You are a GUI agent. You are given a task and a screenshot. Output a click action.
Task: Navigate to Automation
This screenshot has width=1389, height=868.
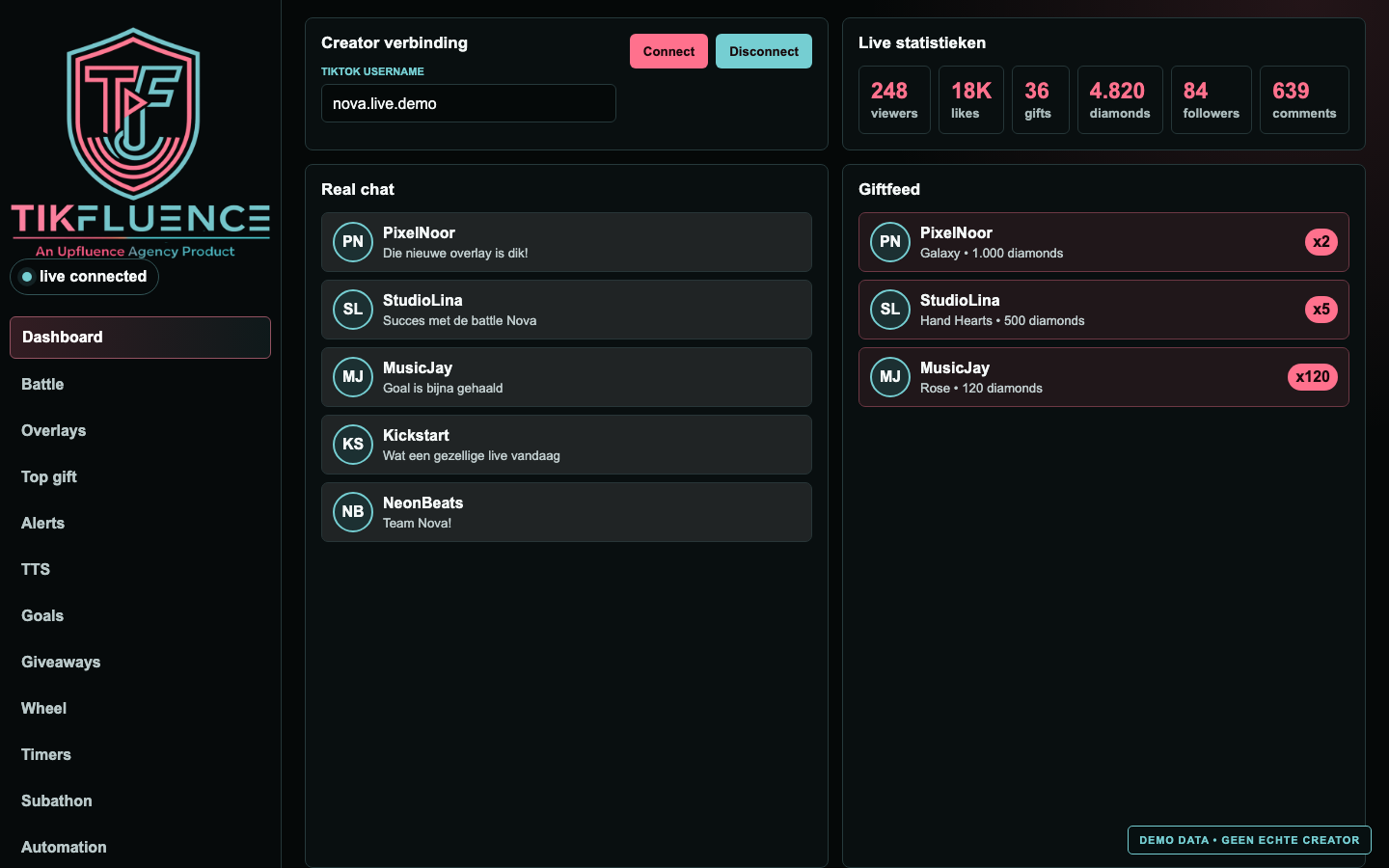[140, 847]
